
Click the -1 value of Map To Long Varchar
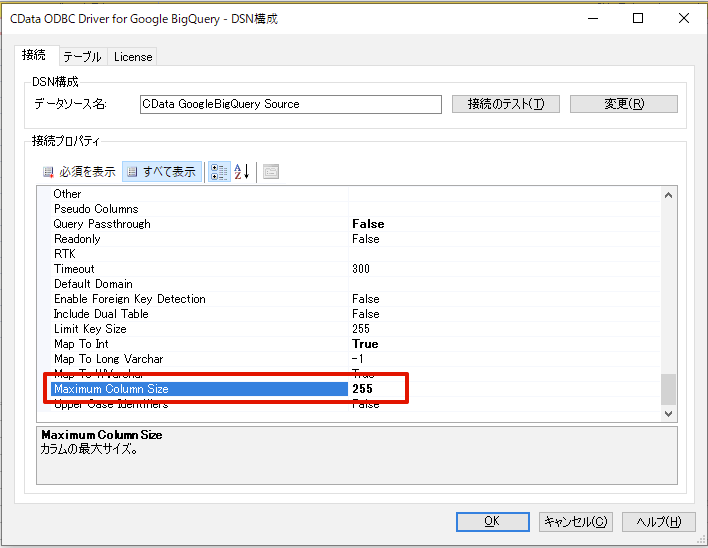[x=358, y=359]
